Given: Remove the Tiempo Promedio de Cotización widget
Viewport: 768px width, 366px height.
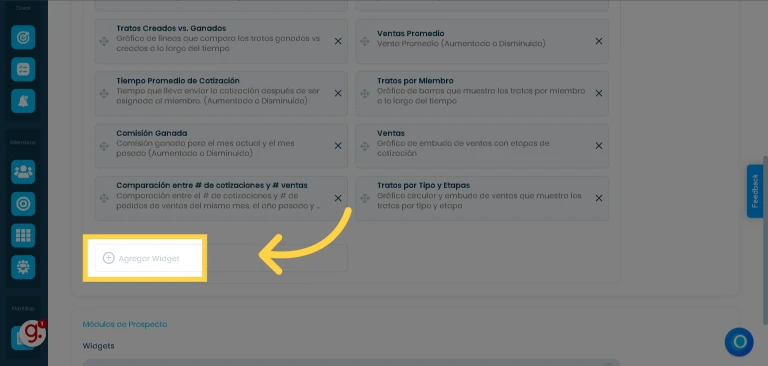Looking at the screenshot, I should (x=338, y=93).
